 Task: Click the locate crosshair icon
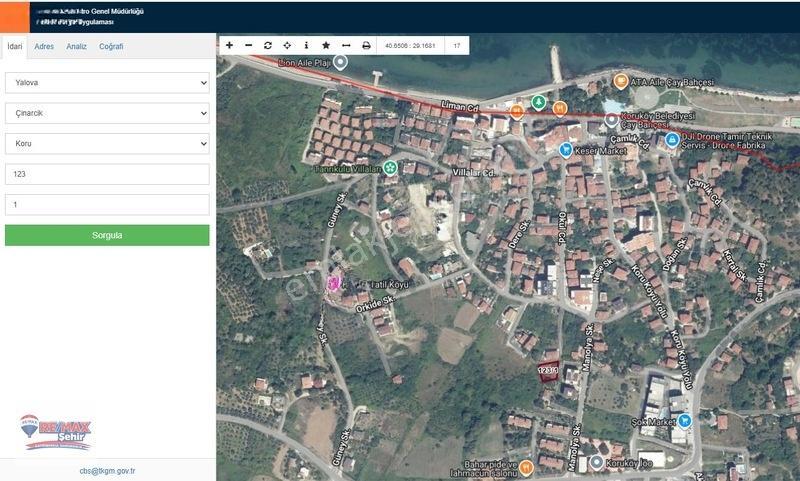tap(287, 45)
